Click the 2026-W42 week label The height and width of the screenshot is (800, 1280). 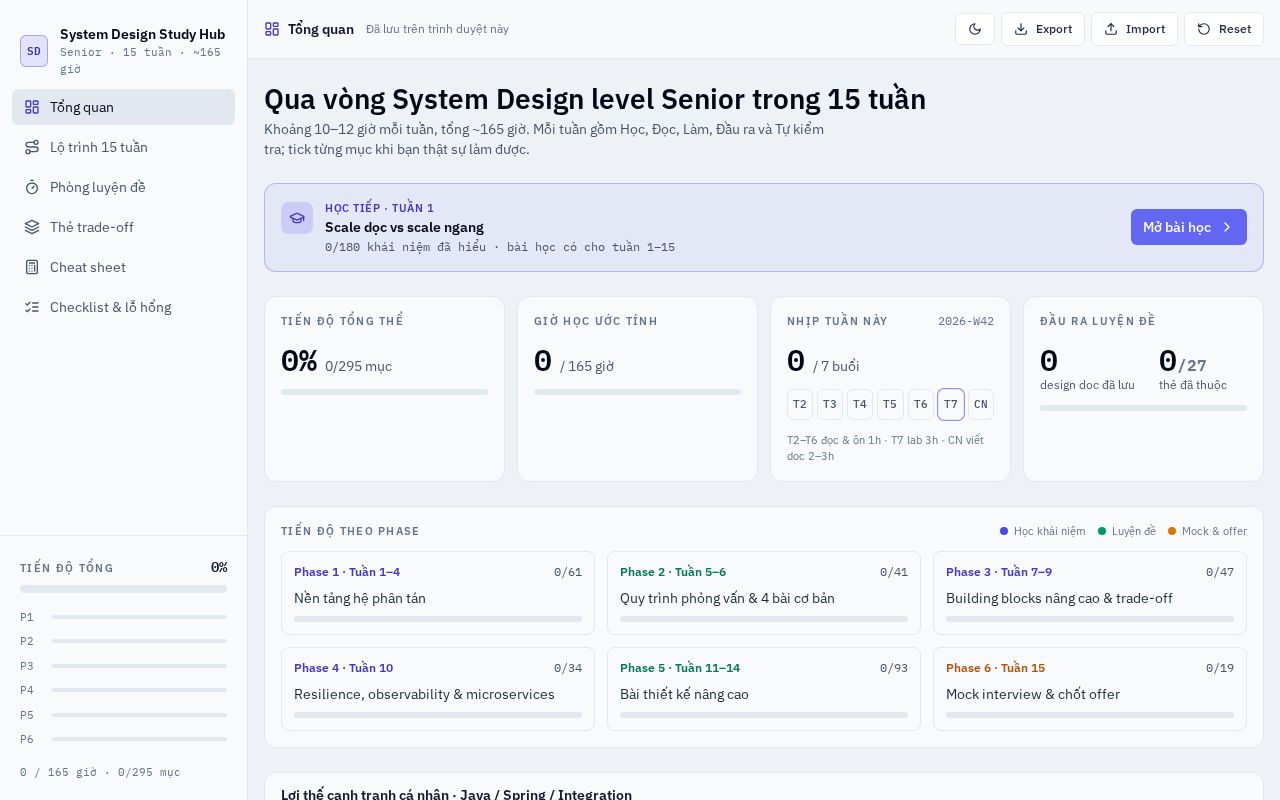[966, 321]
